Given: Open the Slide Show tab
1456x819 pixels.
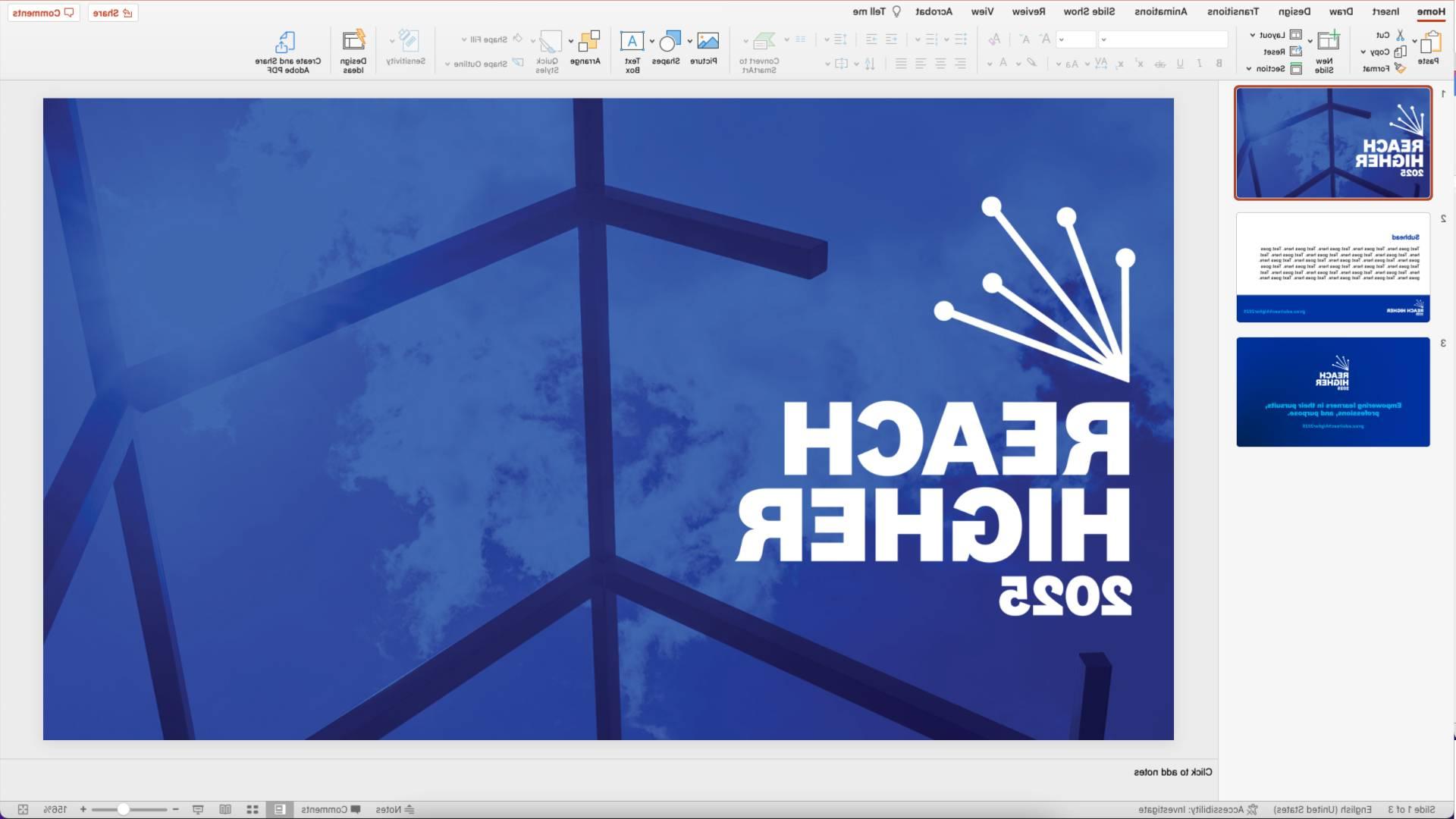Looking at the screenshot, I should [1089, 11].
